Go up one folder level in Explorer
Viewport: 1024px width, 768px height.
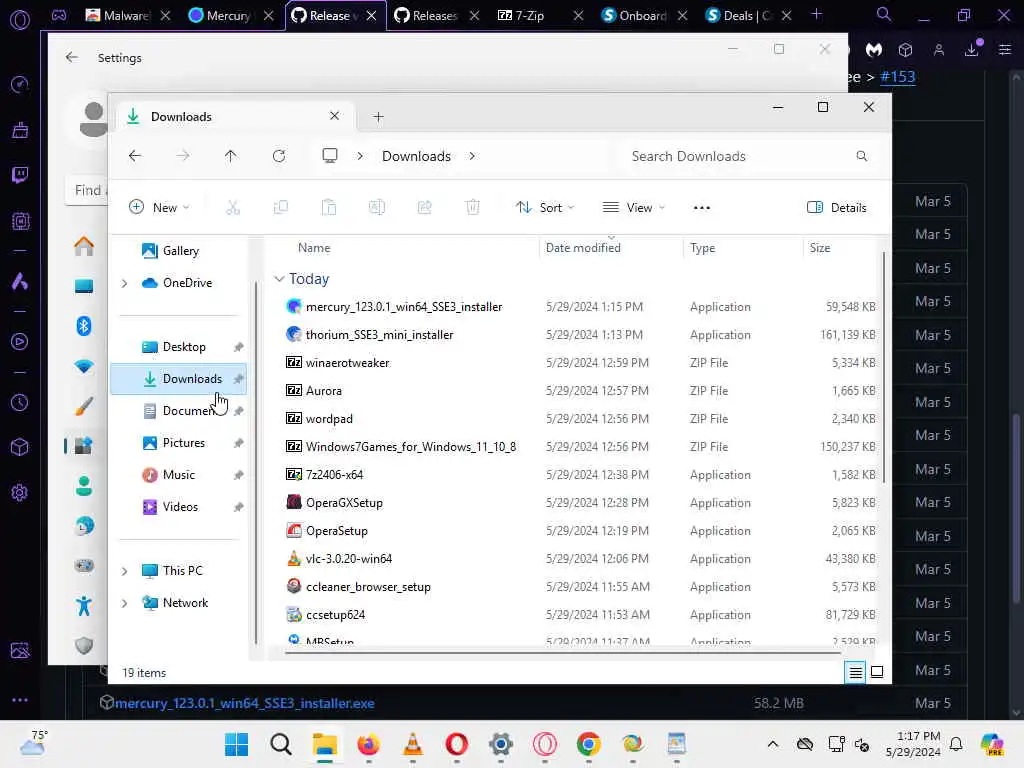pyautogui.click(x=231, y=156)
